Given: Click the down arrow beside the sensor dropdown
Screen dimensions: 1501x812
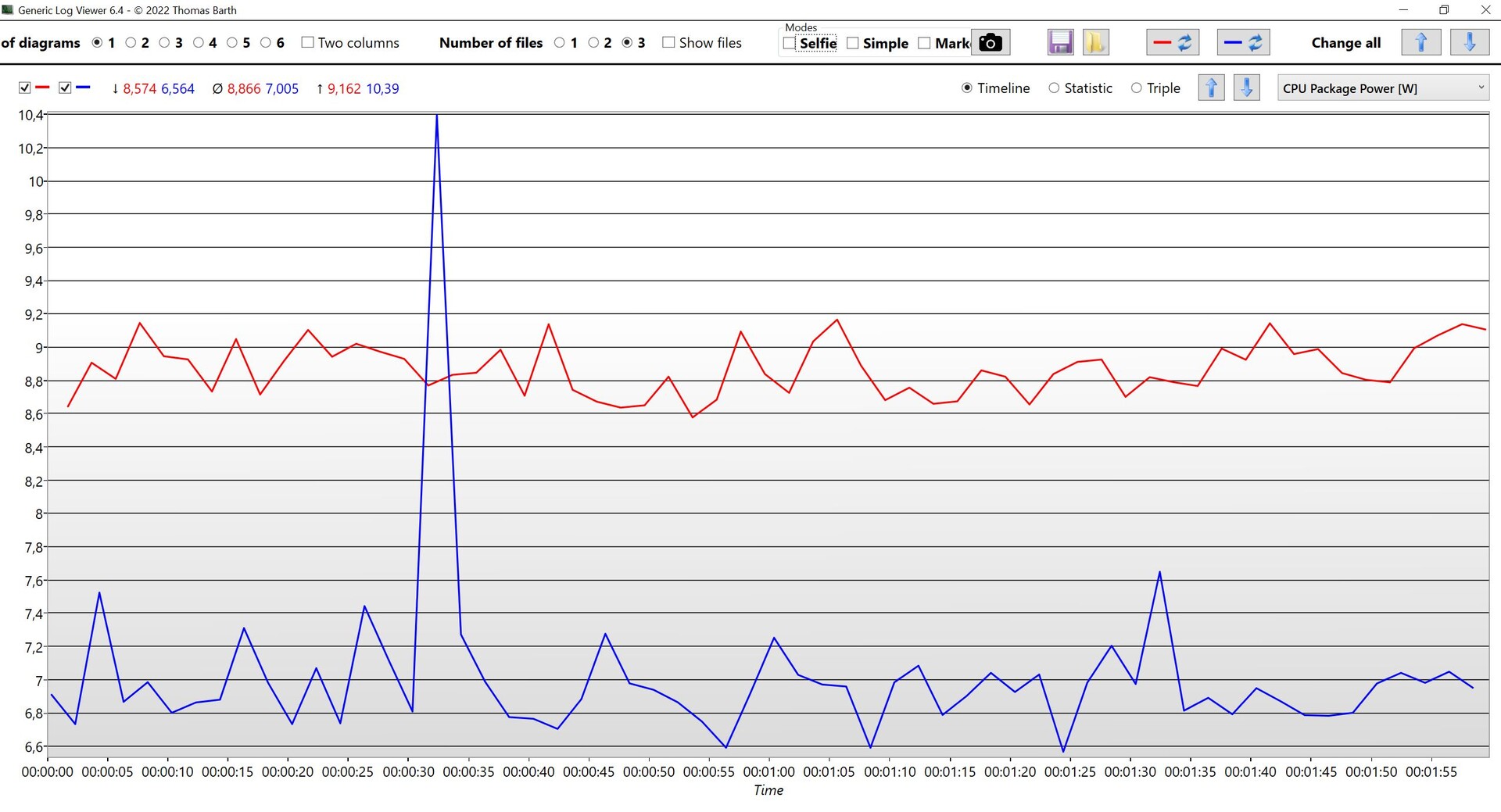Looking at the screenshot, I should [x=1246, y=88].
